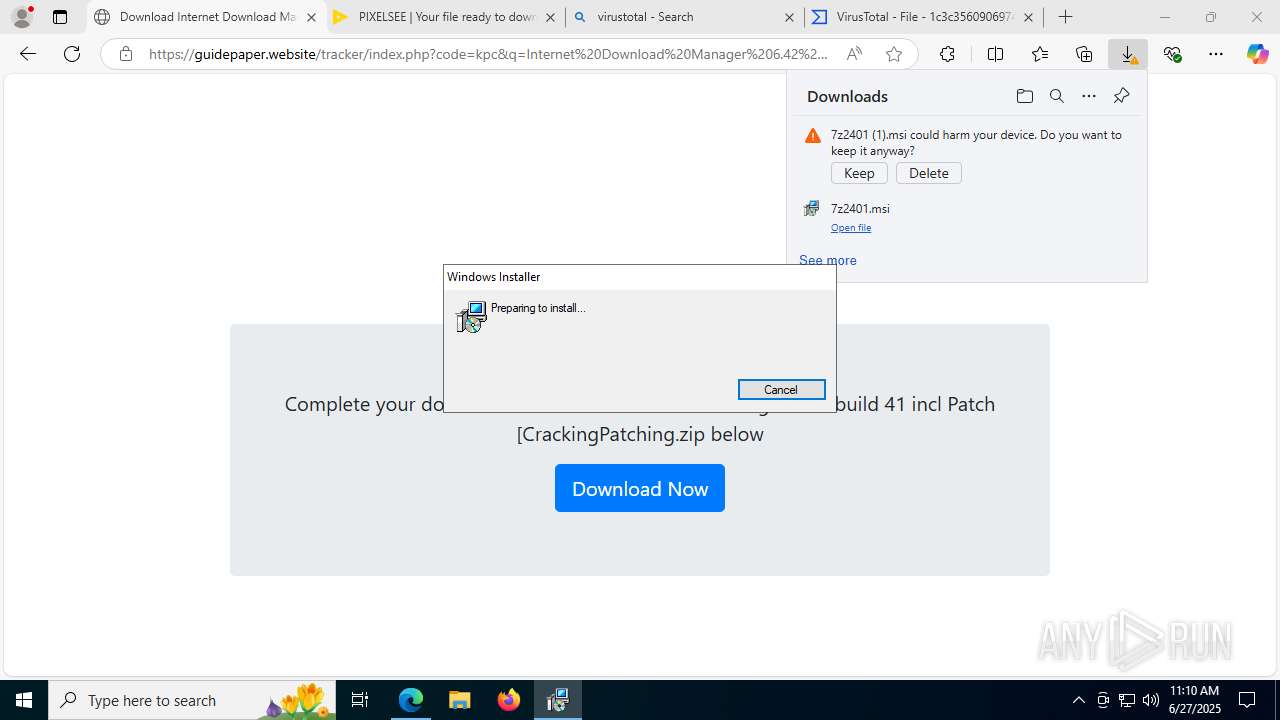
Task: Open the Extensions puzzle icon
Action: pyautogui.click(x=947, y=54)
